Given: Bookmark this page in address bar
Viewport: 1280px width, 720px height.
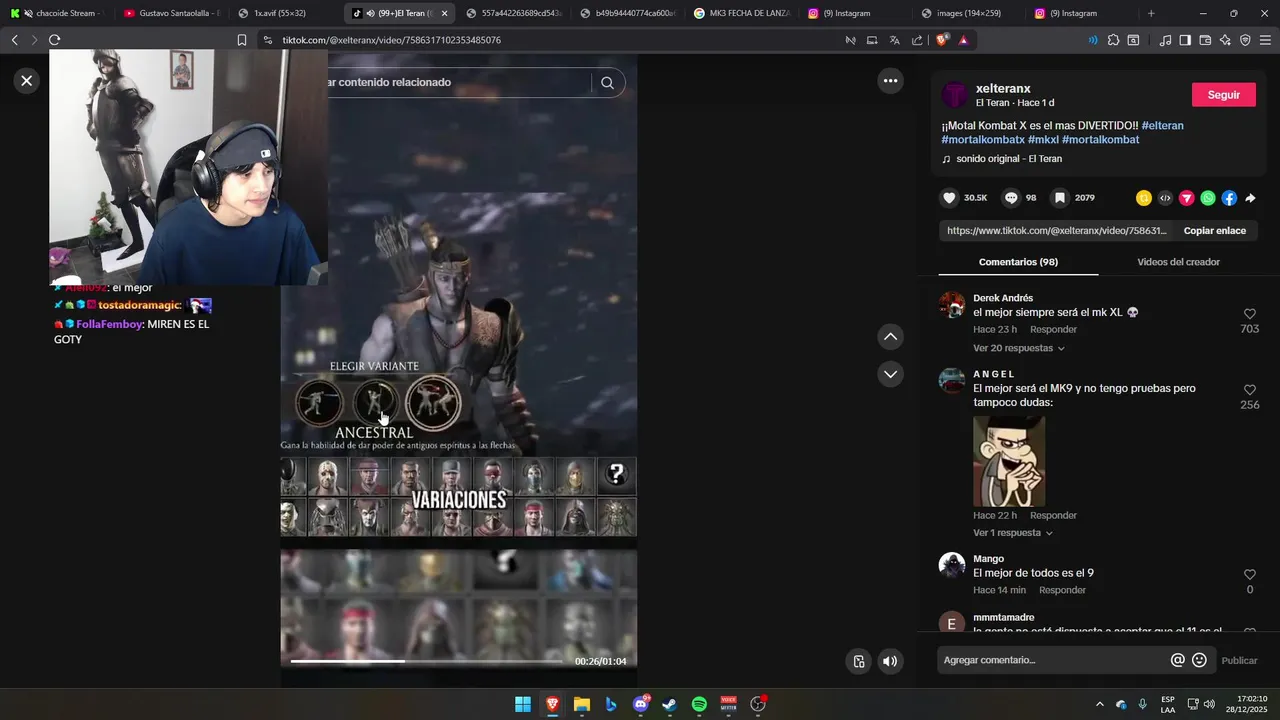Looking at the screenshot, I should [x=241, y=40].
